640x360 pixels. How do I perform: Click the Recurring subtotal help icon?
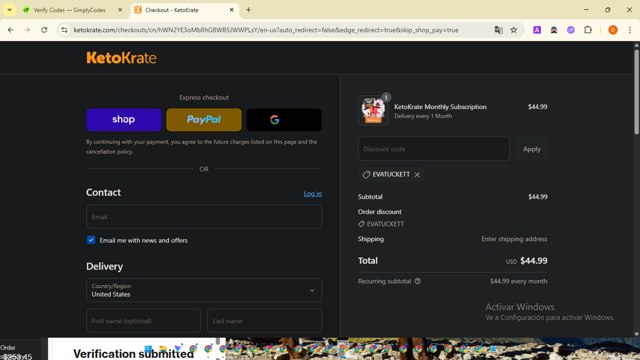[418, 281]
